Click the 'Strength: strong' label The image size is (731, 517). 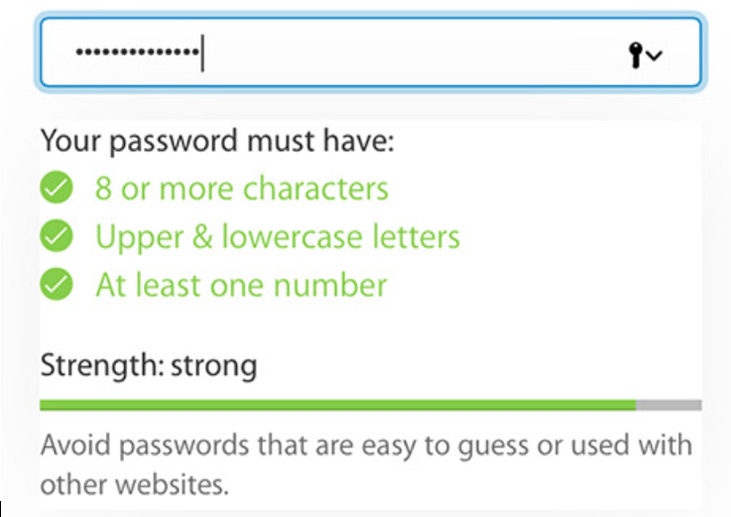pos(149,365)
